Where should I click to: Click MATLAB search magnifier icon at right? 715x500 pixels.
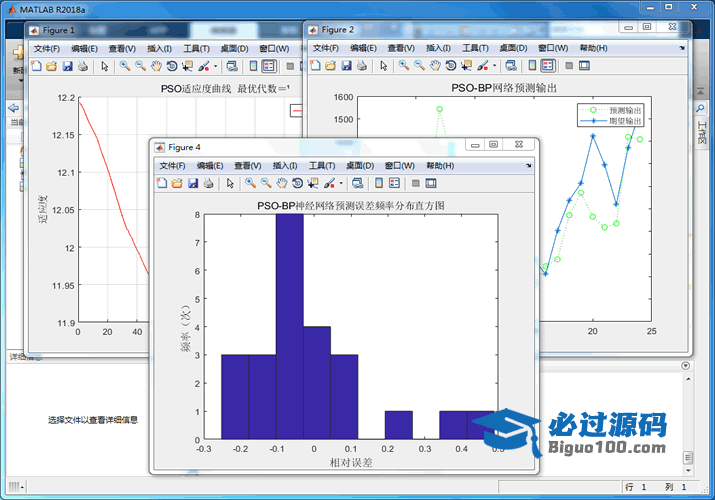(x=700, y=108)
